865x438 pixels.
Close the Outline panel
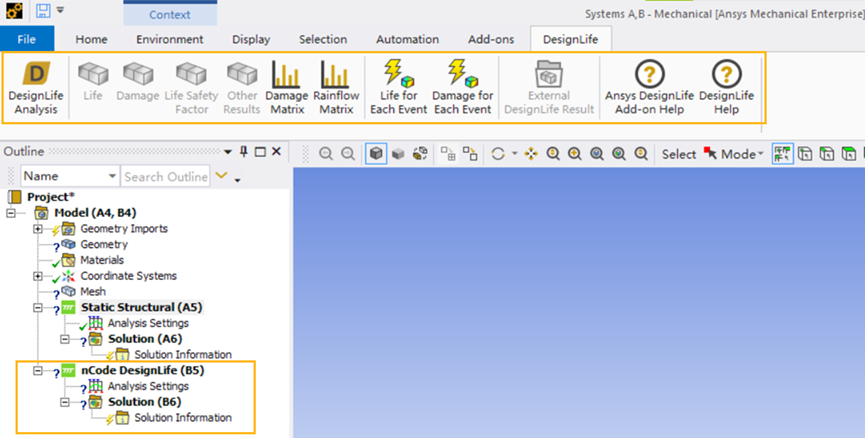click(x=276, y=152)
